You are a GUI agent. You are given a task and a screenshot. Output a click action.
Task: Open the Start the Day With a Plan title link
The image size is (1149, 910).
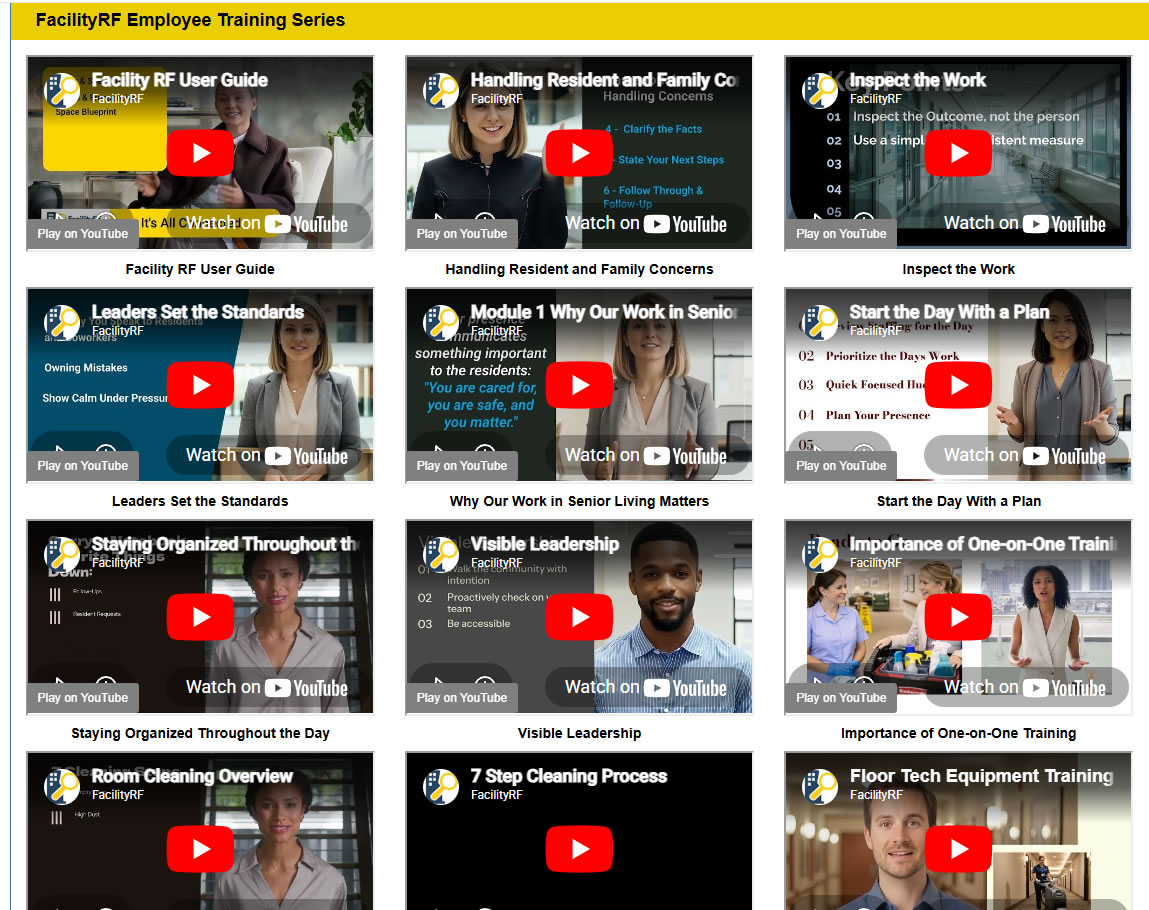pyautogui.click(x=949, y=312)
